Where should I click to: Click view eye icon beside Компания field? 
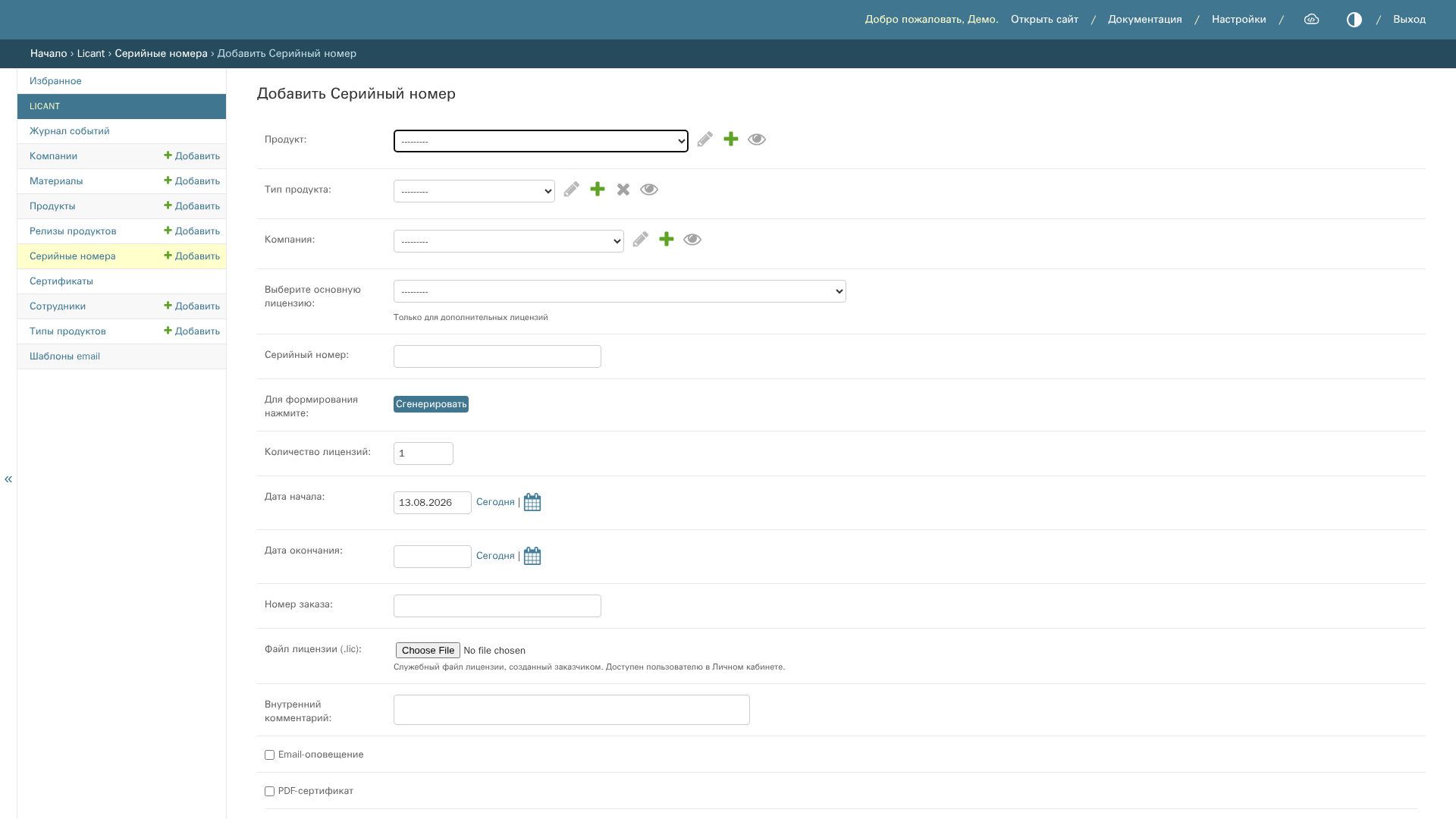click(x=692, y=240)
